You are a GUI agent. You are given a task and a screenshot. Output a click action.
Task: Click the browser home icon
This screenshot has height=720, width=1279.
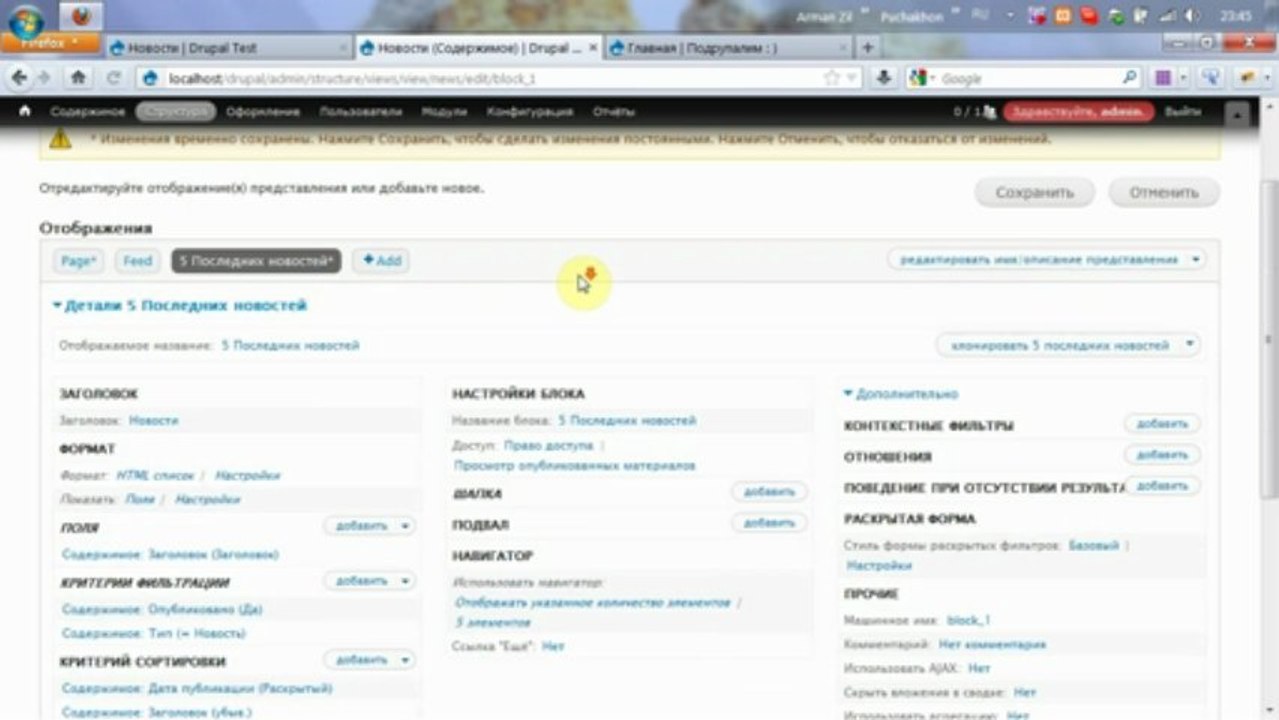78,77
